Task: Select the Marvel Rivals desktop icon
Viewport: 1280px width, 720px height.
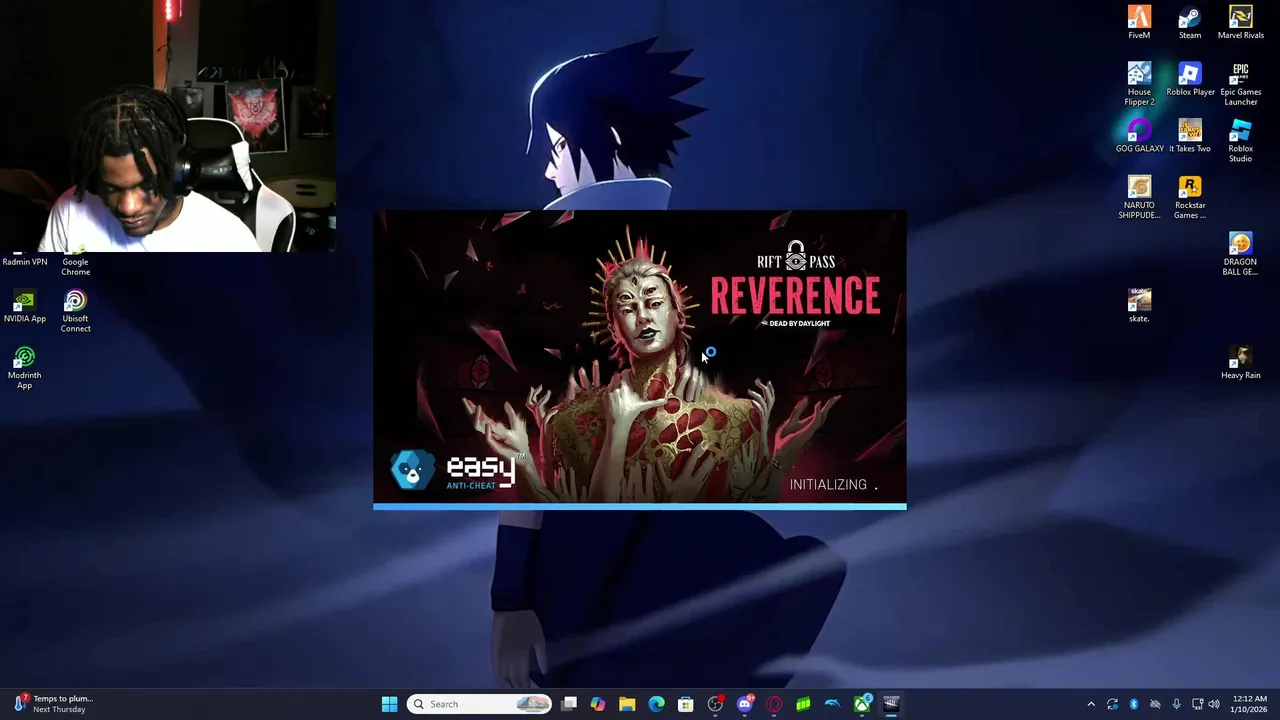Action: click(1240, 22)
